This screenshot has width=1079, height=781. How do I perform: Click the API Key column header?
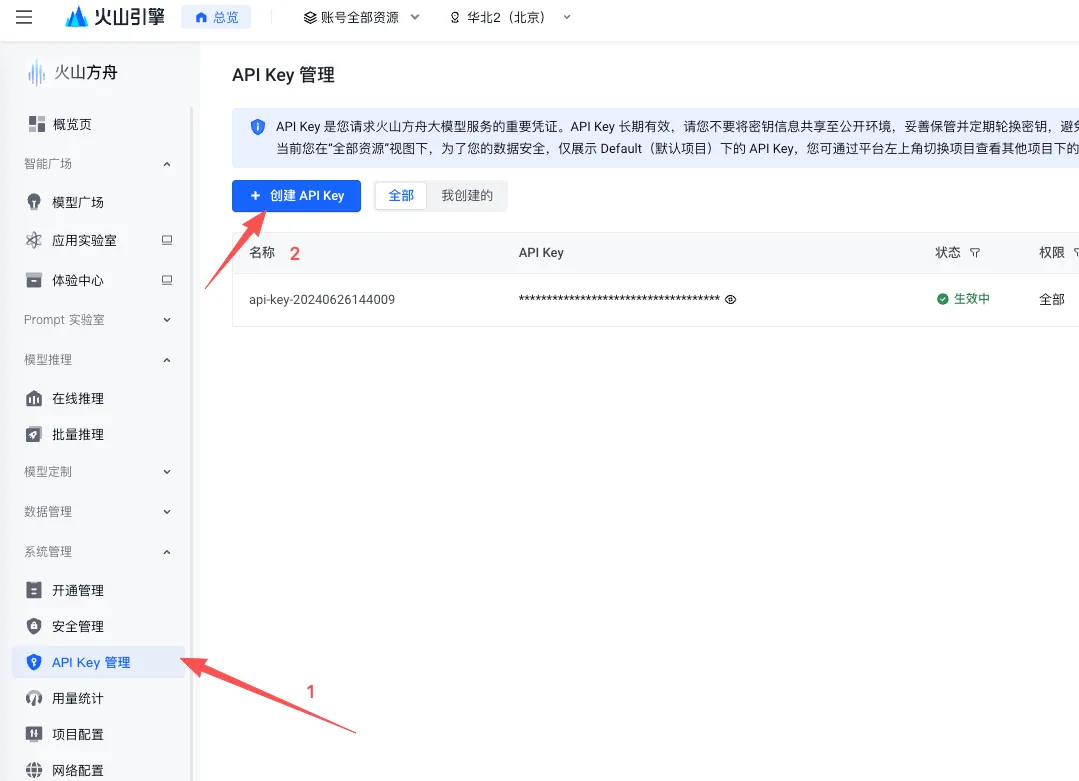pos(541,253)
